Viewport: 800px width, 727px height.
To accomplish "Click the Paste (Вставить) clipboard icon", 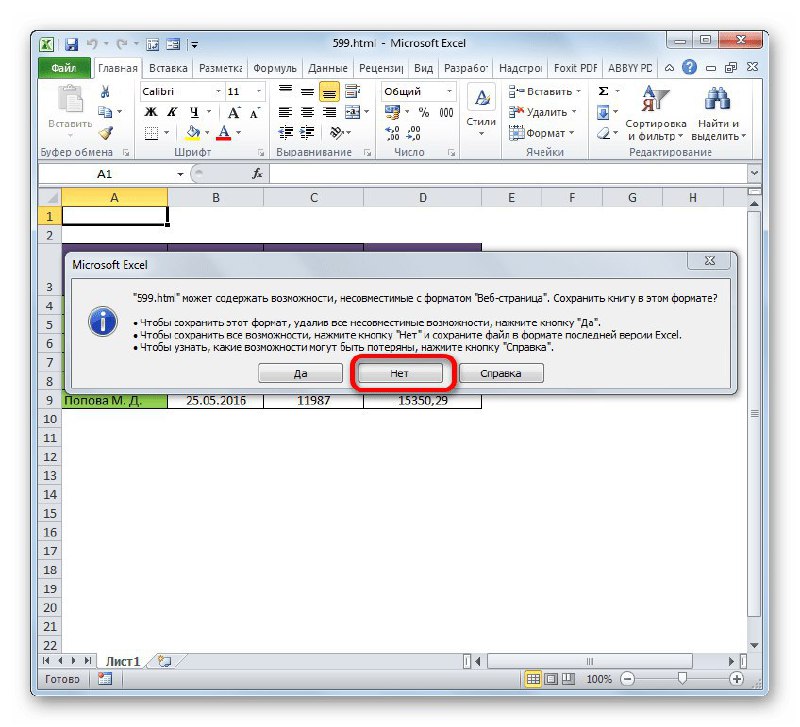I will pos(70,99).
